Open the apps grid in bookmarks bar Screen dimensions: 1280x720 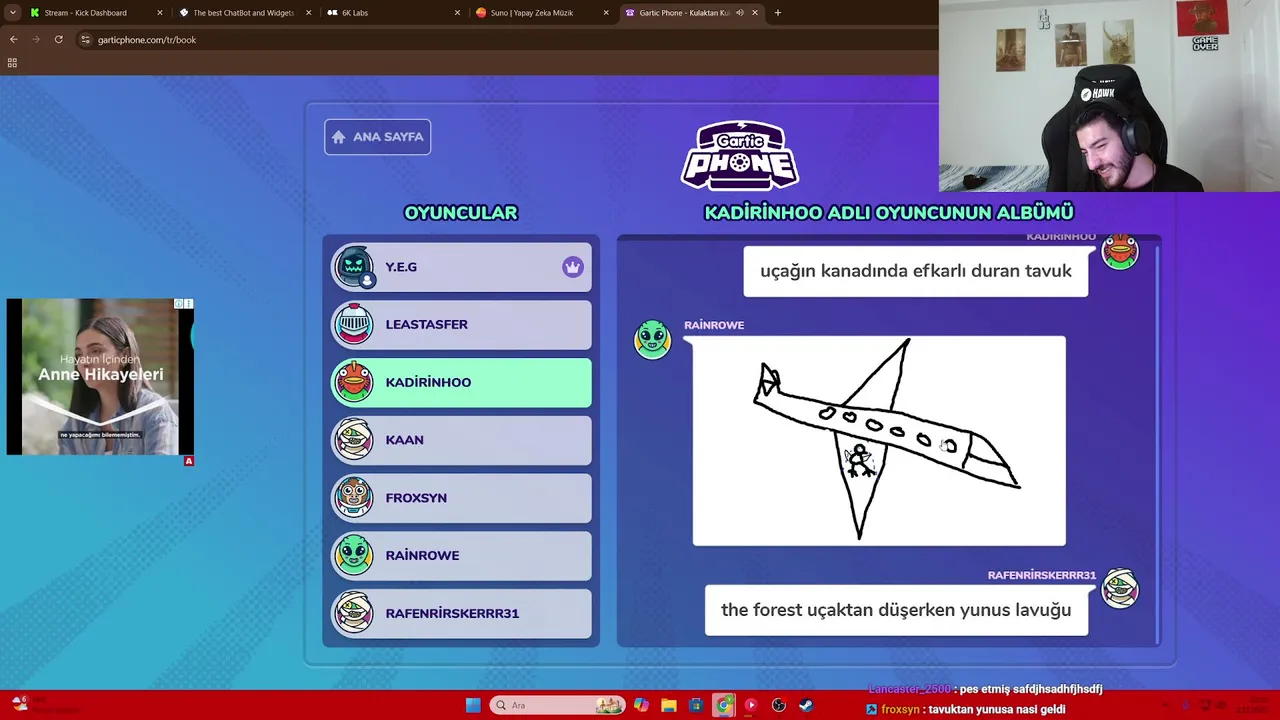pyautogui.click(x=12, y=63)
